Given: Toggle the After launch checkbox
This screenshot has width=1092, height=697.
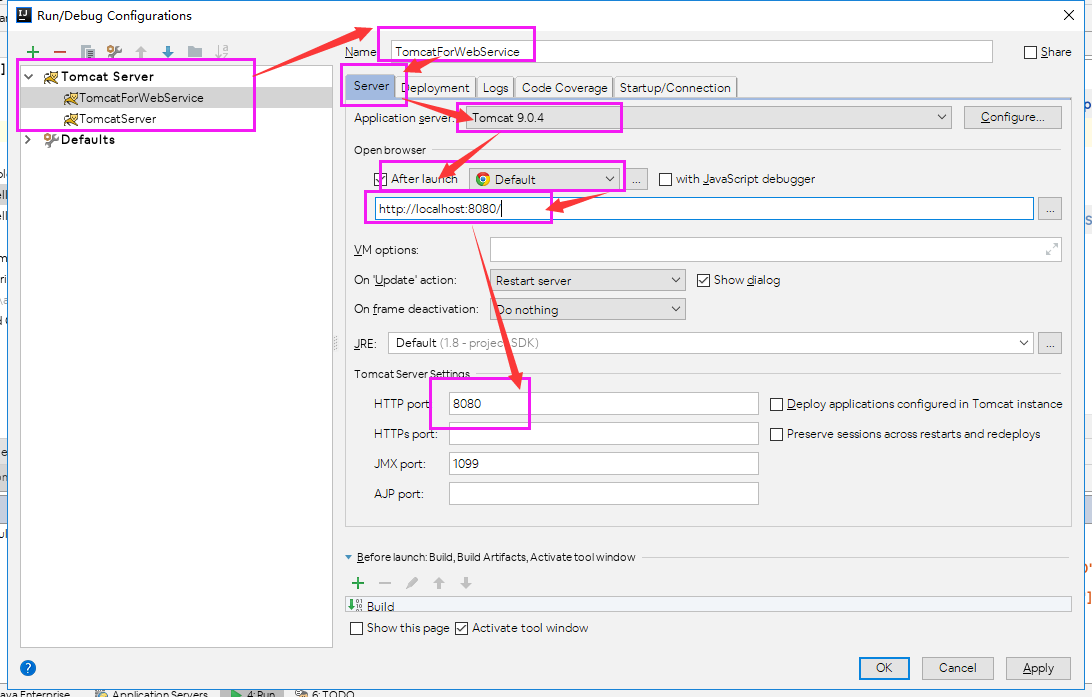Looking at the screenshot, I should pos(380,180).
